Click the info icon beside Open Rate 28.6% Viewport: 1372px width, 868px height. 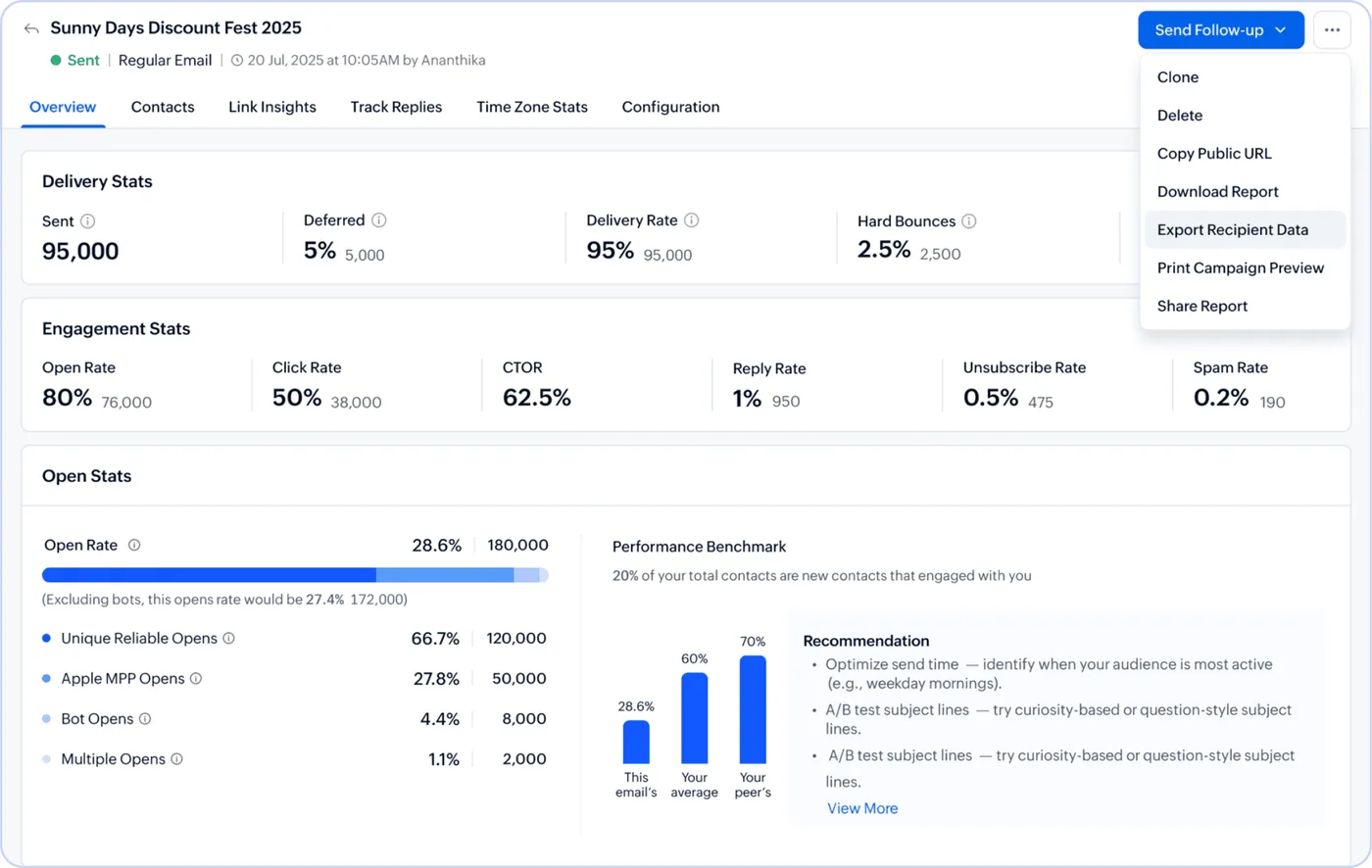134,545
